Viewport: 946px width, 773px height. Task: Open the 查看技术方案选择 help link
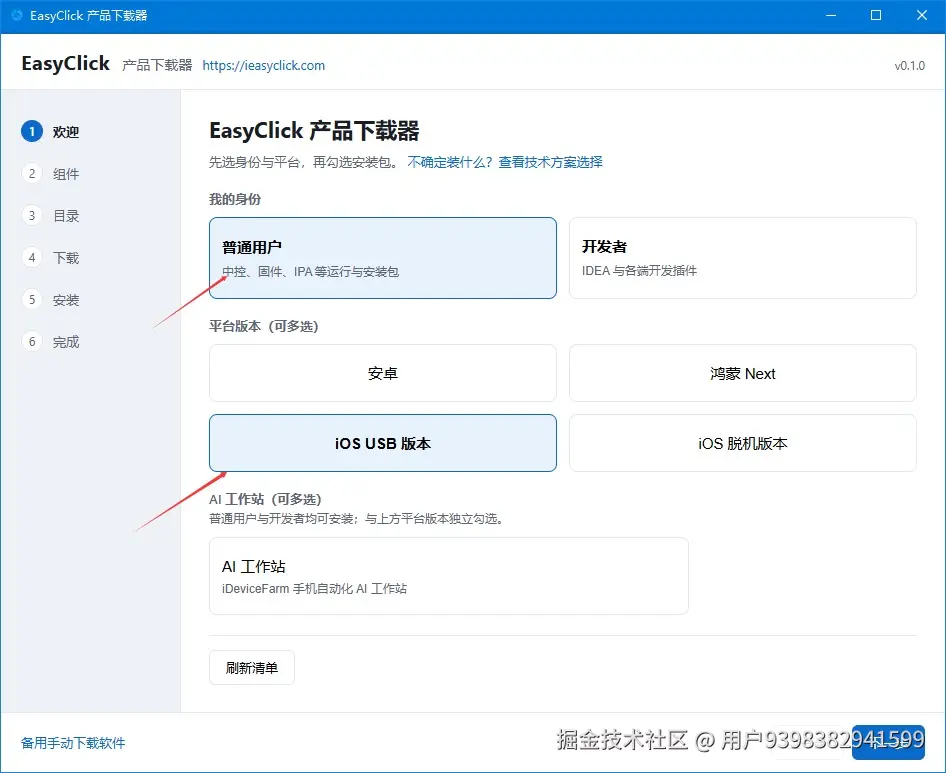(x=550, y=162)
